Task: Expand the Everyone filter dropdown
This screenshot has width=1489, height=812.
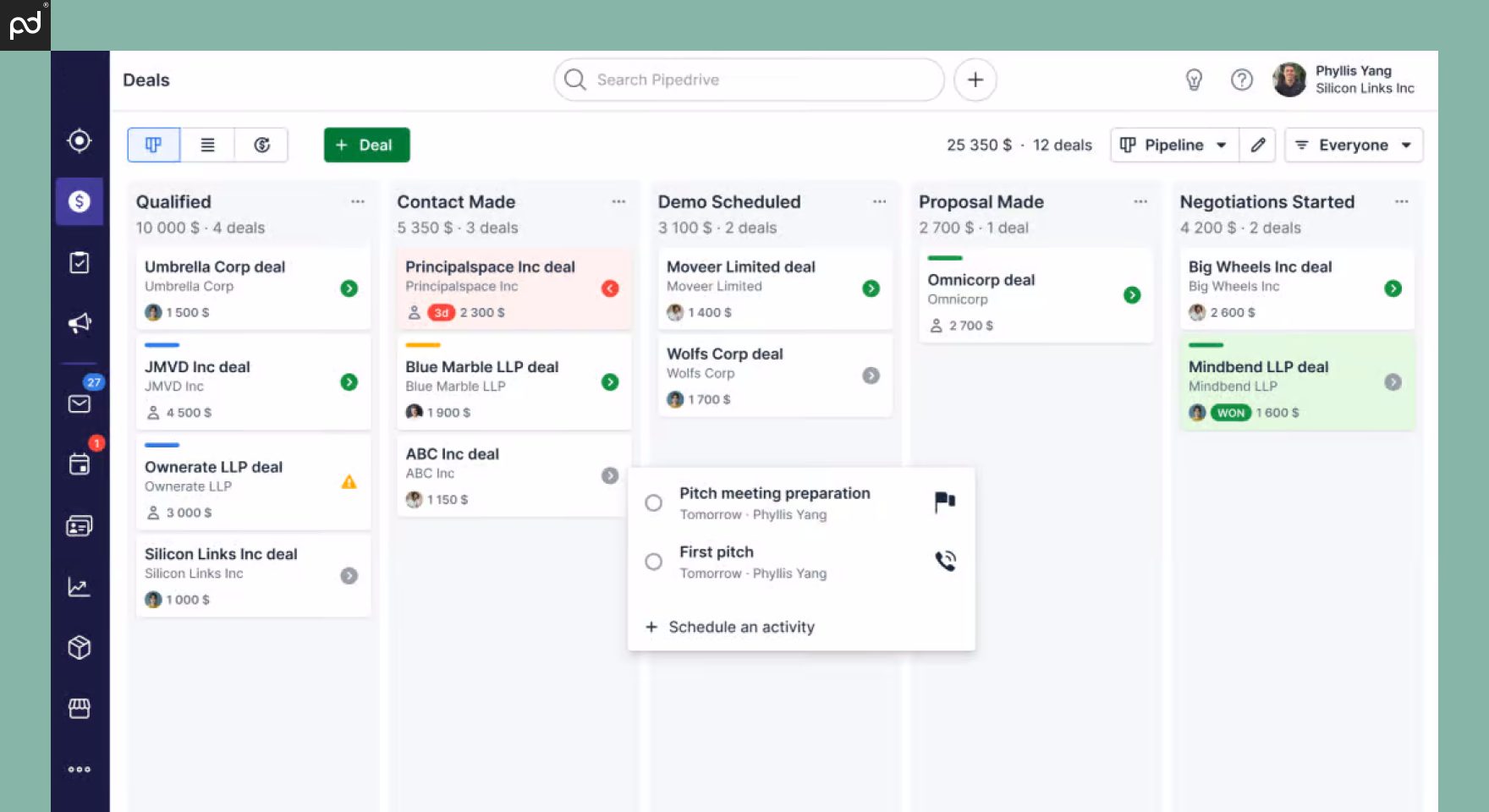Action: tap(1352, 145)
